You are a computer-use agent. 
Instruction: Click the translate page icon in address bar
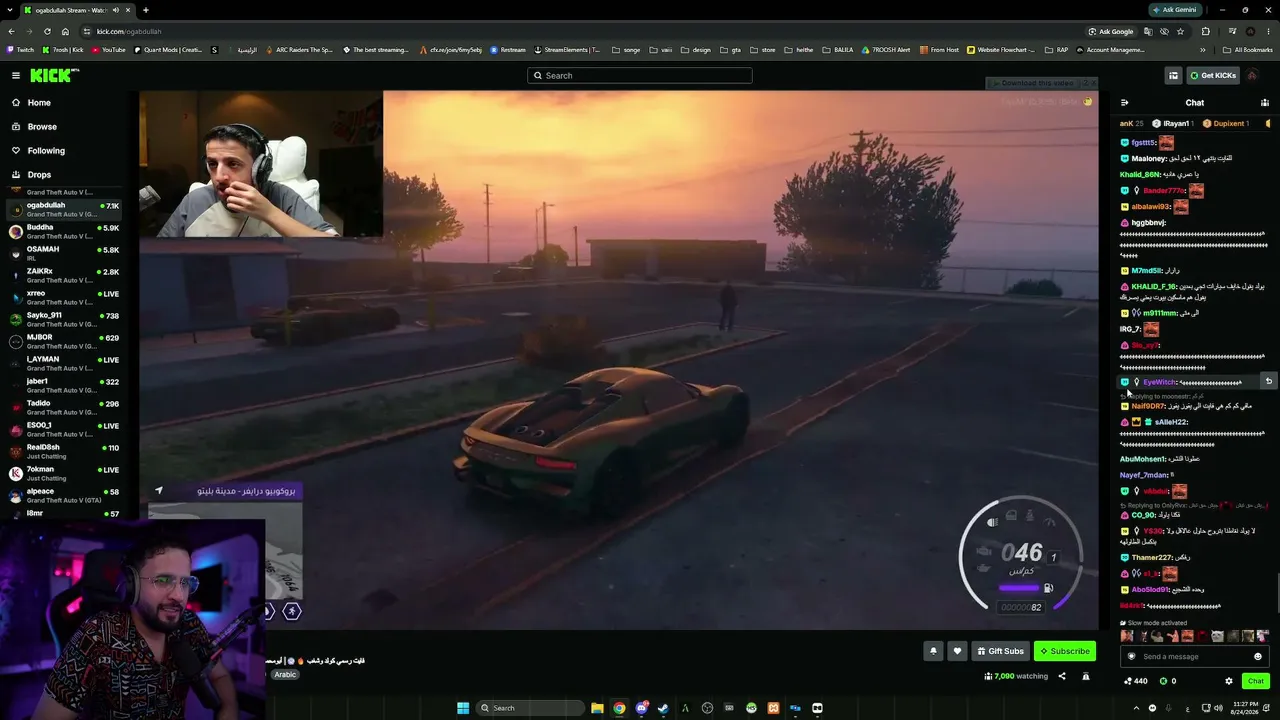(1147, 31)
